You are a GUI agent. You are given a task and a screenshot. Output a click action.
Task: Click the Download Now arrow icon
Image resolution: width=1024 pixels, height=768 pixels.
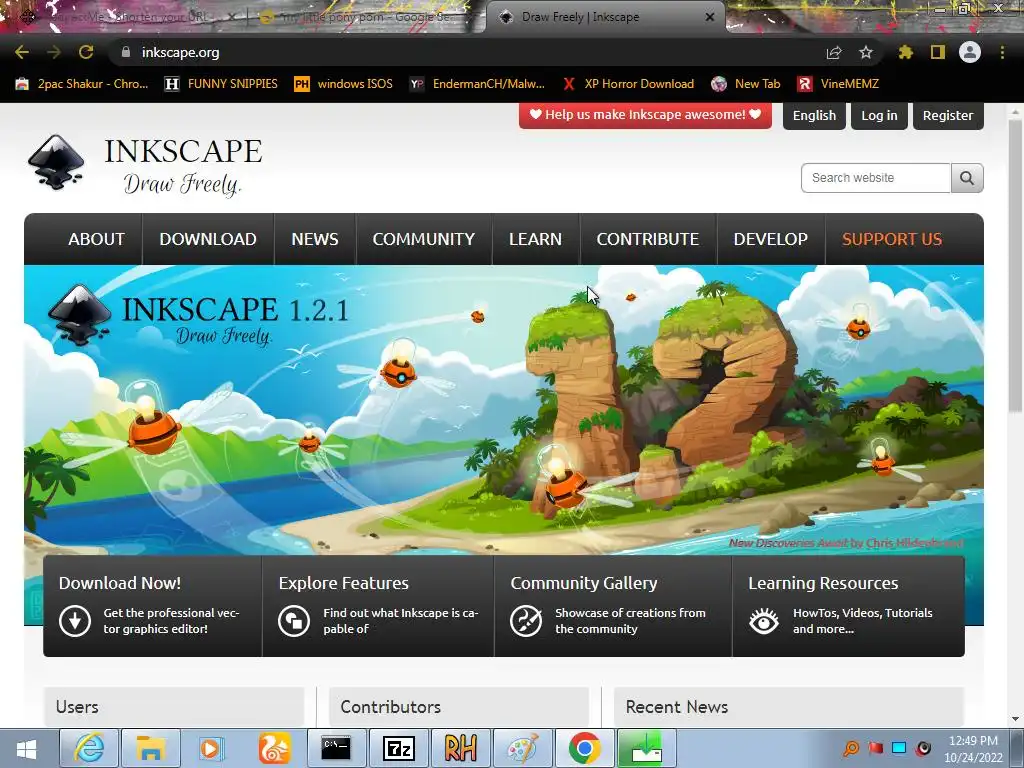point(75,620)
